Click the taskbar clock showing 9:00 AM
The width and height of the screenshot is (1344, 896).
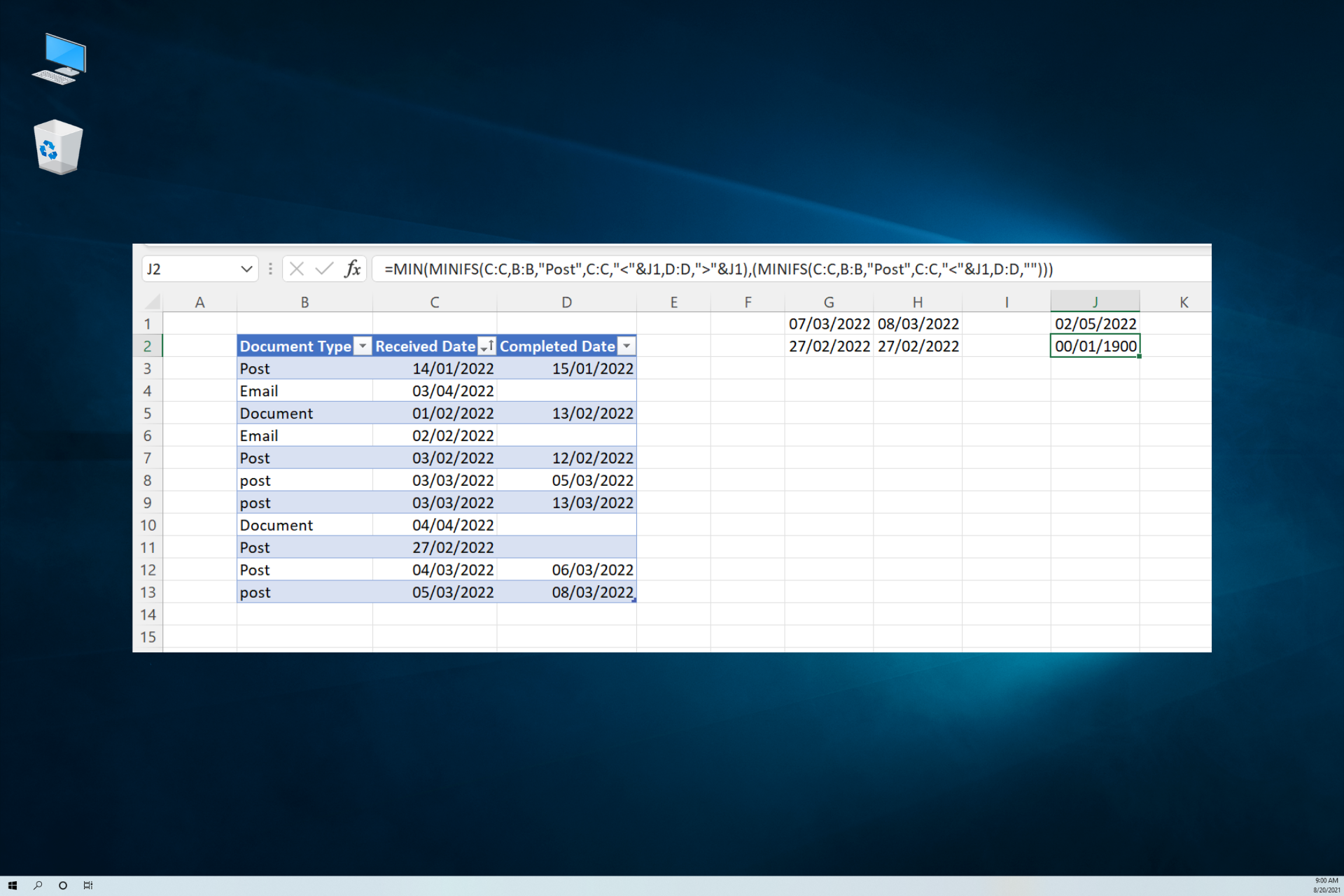[x=1326, y=885]
